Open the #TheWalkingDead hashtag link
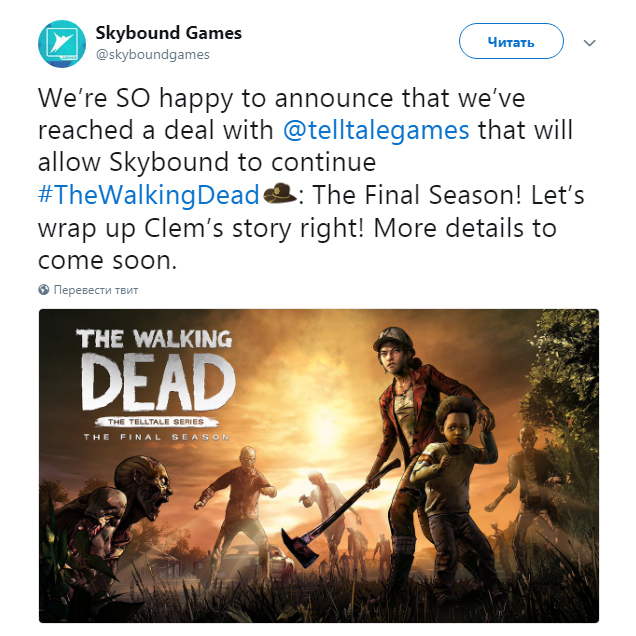Image resolution: width=636 pixels, height=636 pixels. (x=149, y=195)
